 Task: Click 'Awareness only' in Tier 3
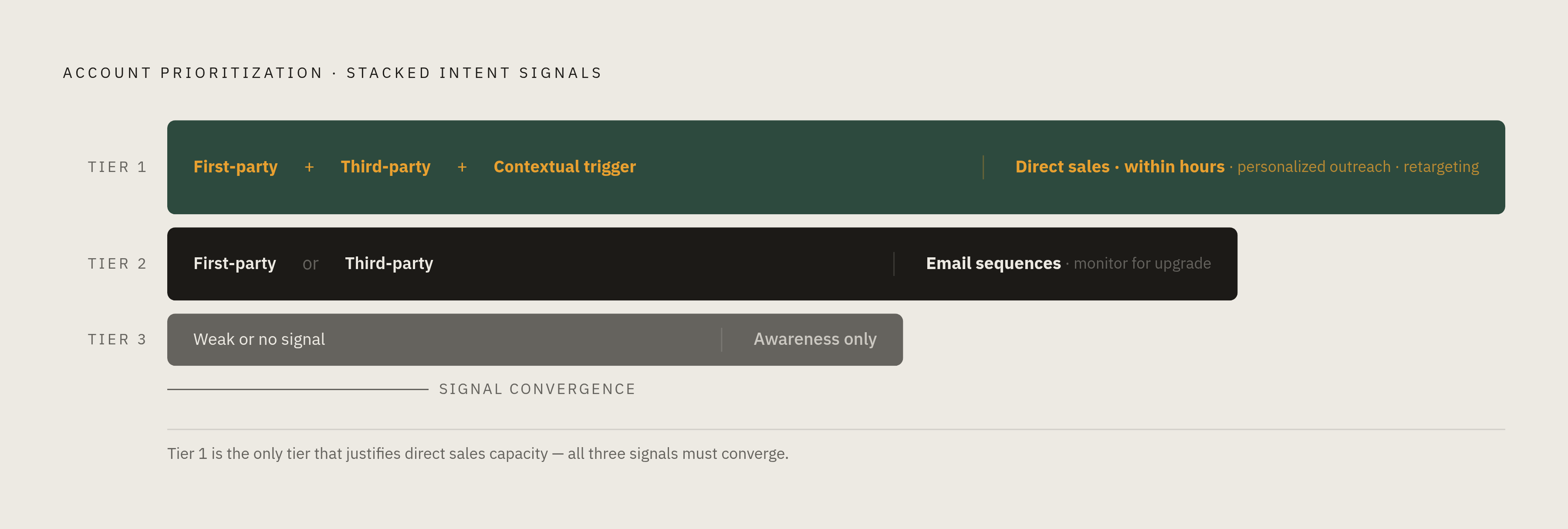[815, 339]
